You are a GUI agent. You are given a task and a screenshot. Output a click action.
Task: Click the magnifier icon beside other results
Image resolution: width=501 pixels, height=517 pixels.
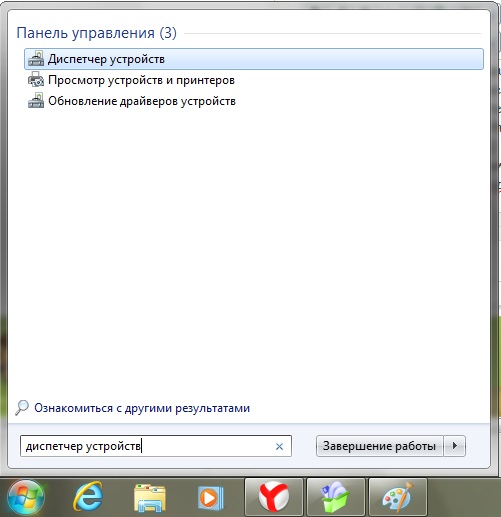click(22, 408)
